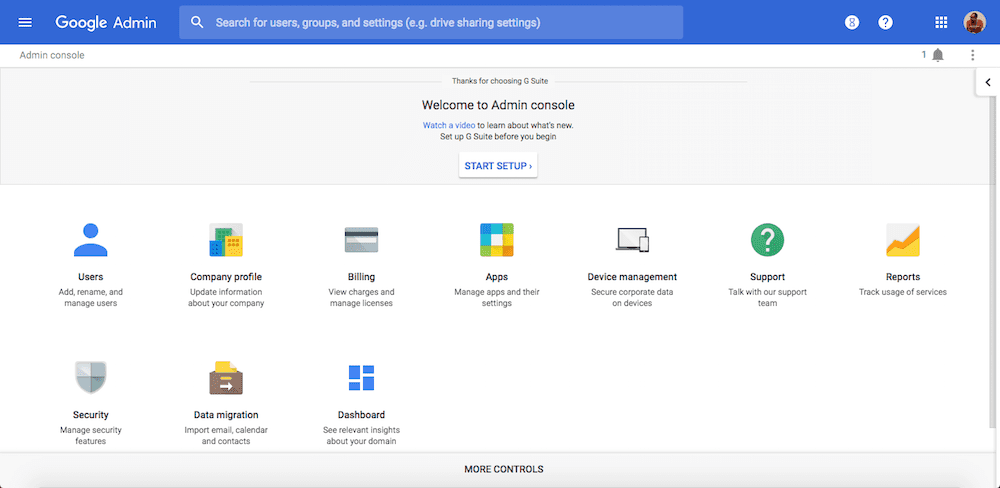The width and height of the screenshot is (1000, 488).
Task: Click the Reports label text
Action: point(902,277)
